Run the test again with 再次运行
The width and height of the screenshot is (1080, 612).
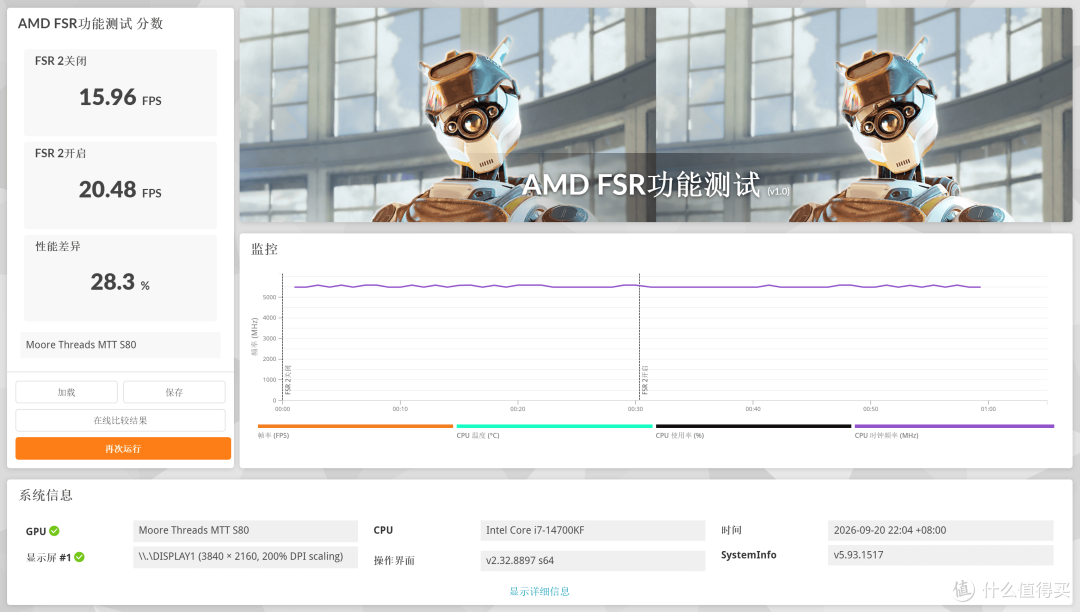[123, 448]
